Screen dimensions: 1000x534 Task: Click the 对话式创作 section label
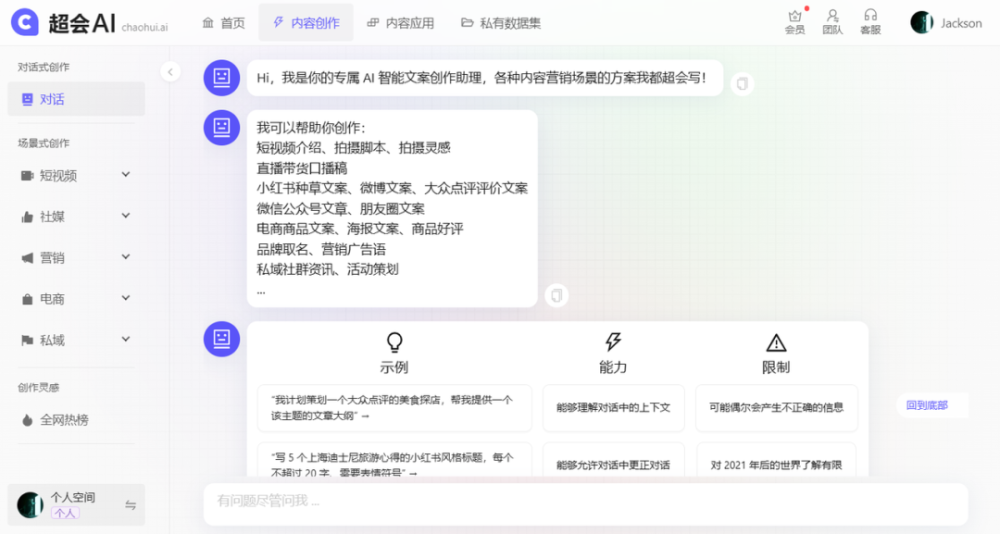43,67
